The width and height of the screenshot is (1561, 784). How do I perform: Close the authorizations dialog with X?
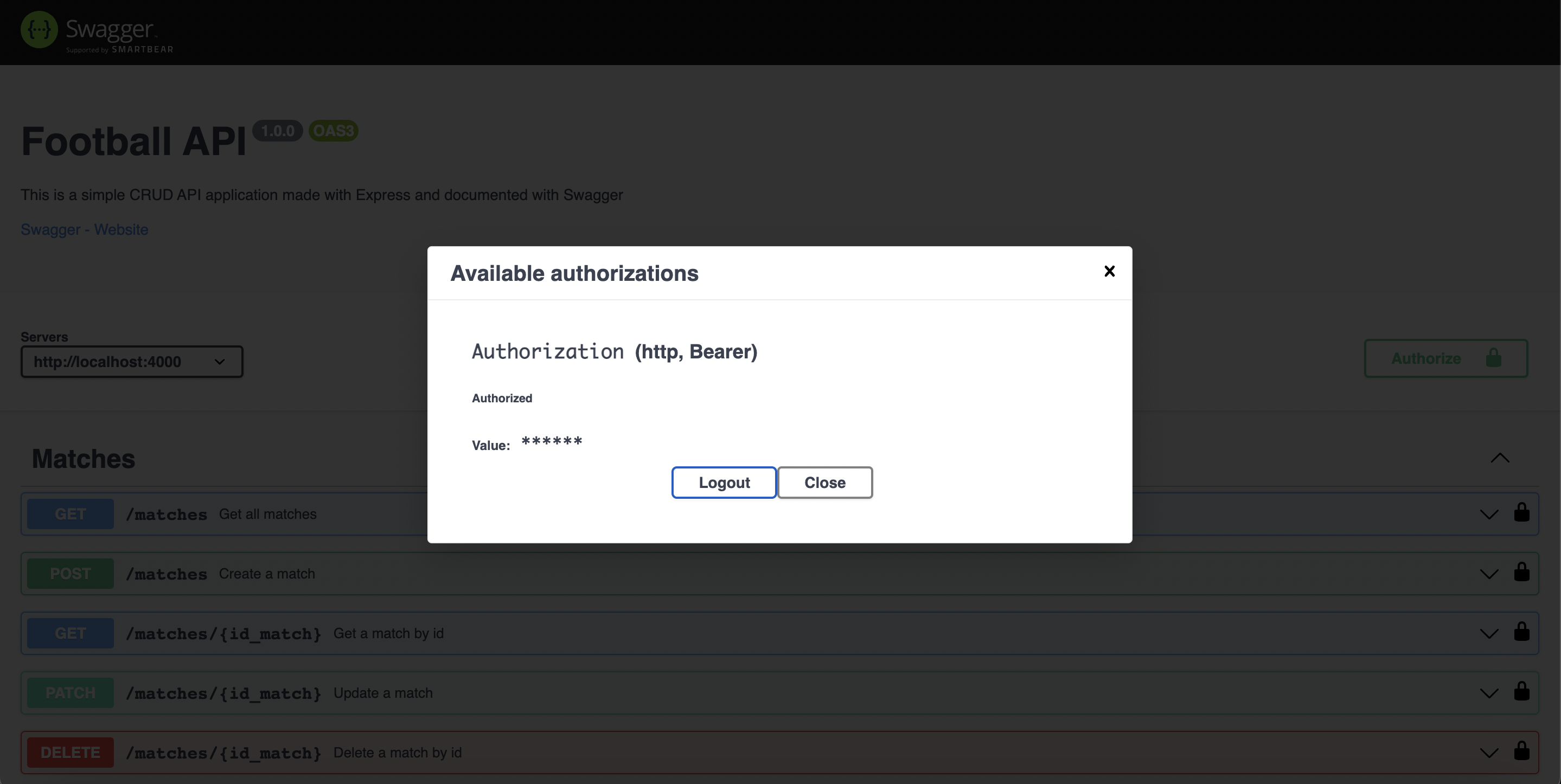tap(1109, 272)
